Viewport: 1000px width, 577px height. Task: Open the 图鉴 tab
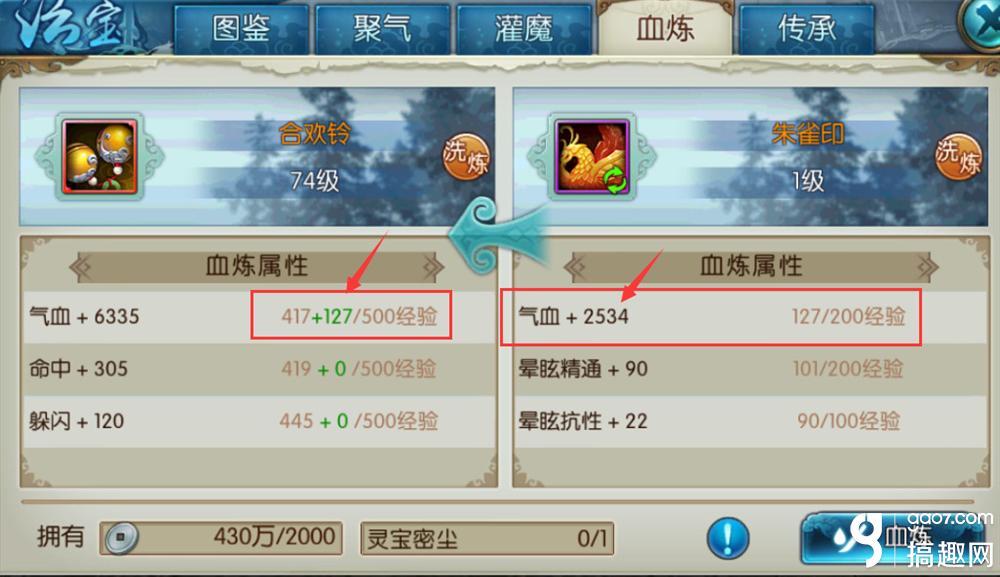(x=241, y=29)
